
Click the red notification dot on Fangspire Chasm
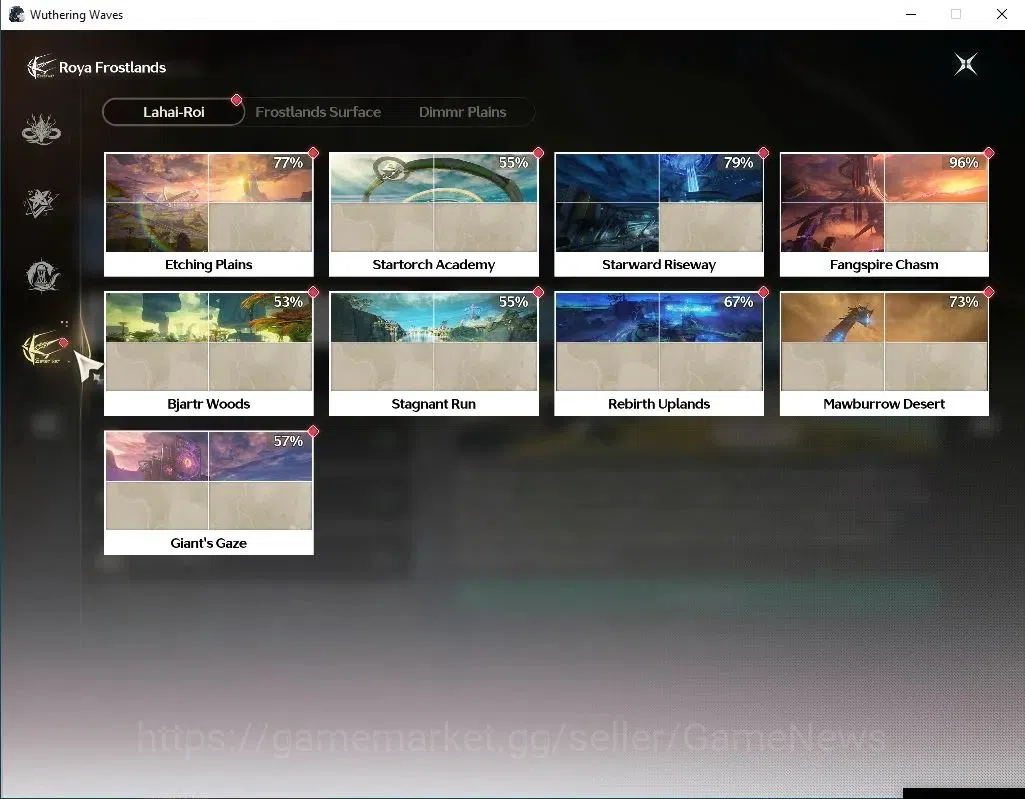point(988,153)
